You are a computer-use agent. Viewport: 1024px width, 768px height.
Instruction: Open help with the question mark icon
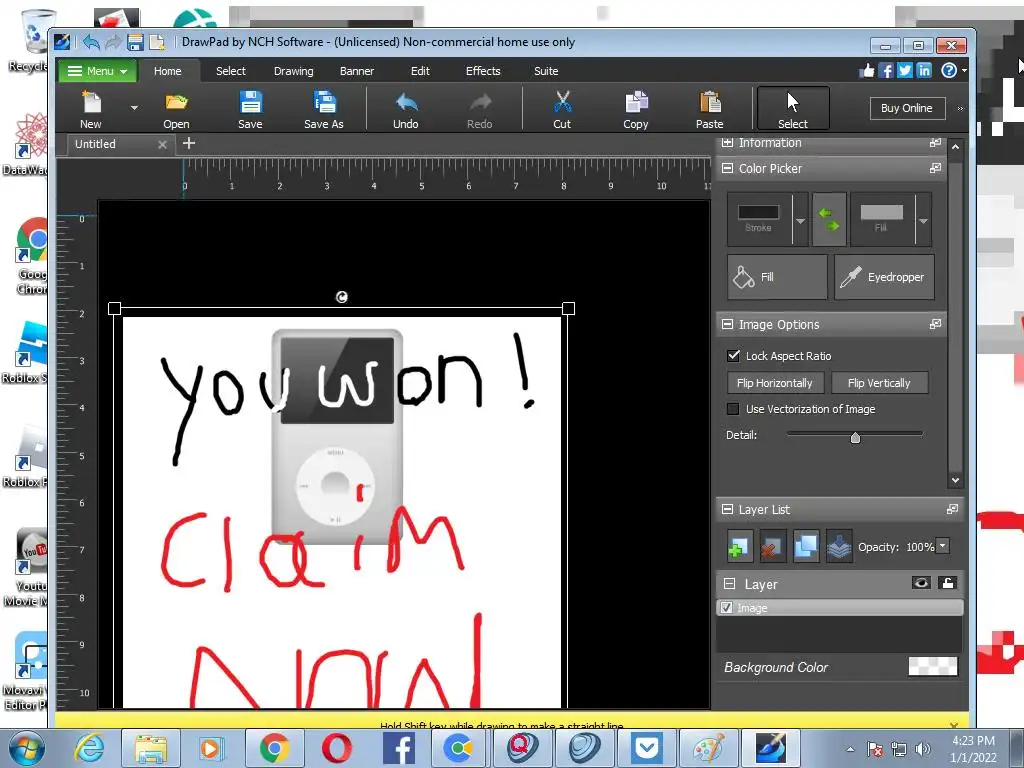949,71
